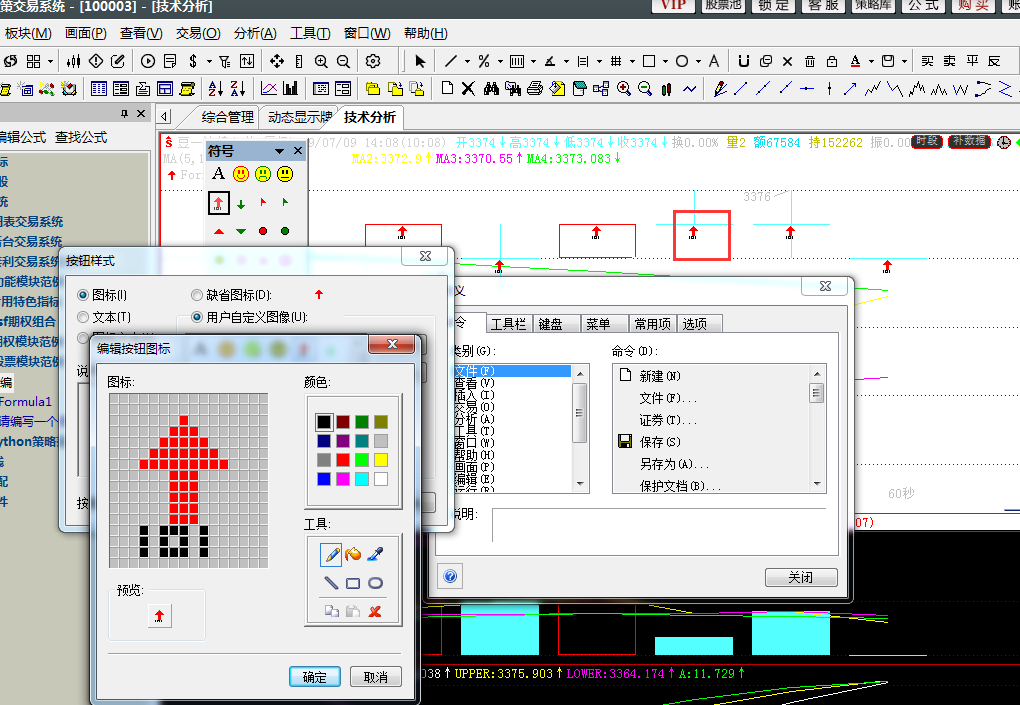Click the zoom out magnifier toolbar icon
Viewport: 1020px width, 705px height.
pos(343,61)
